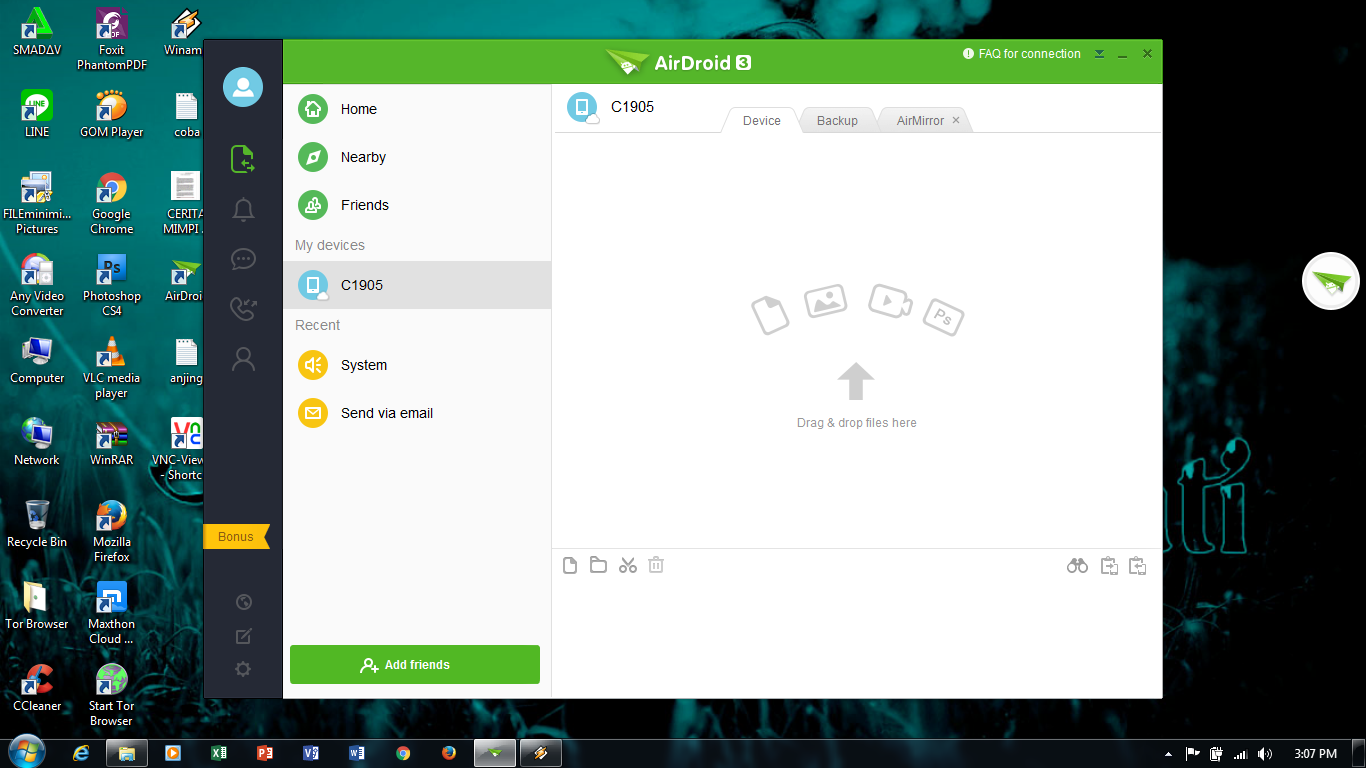Click the floating AirDroid paper plane bubble

click(x=1331, y=281)
